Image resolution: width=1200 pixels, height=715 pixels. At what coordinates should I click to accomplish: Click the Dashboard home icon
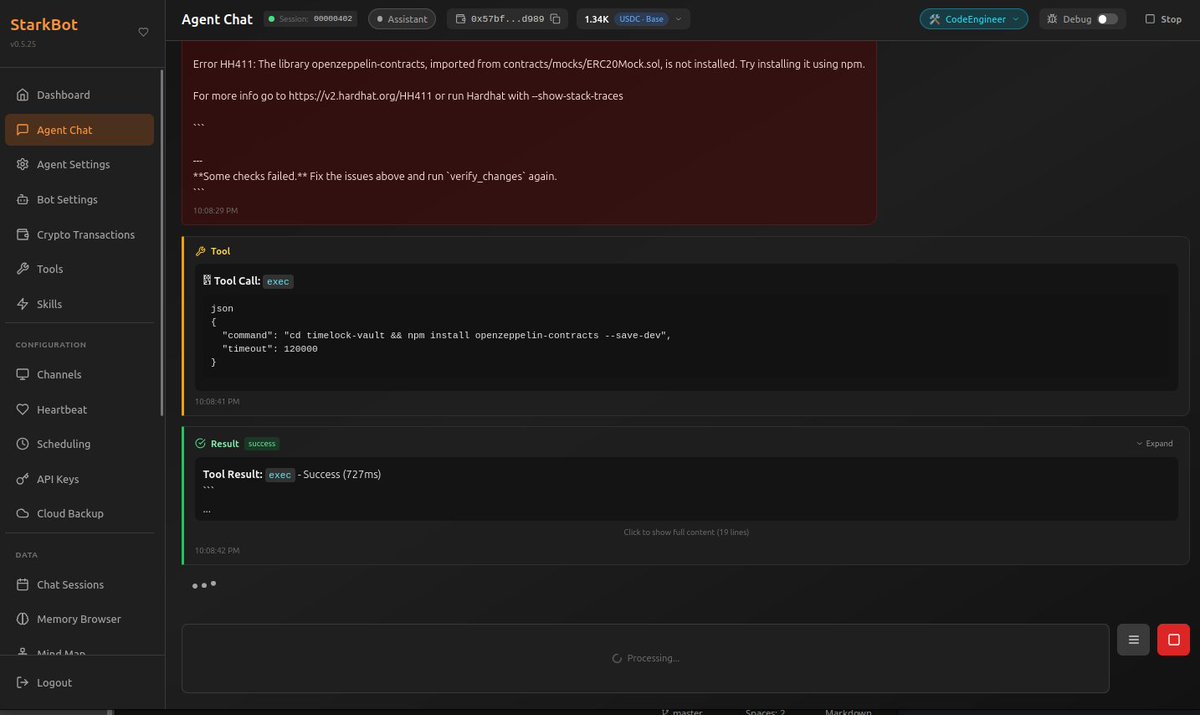pos(23,95)
